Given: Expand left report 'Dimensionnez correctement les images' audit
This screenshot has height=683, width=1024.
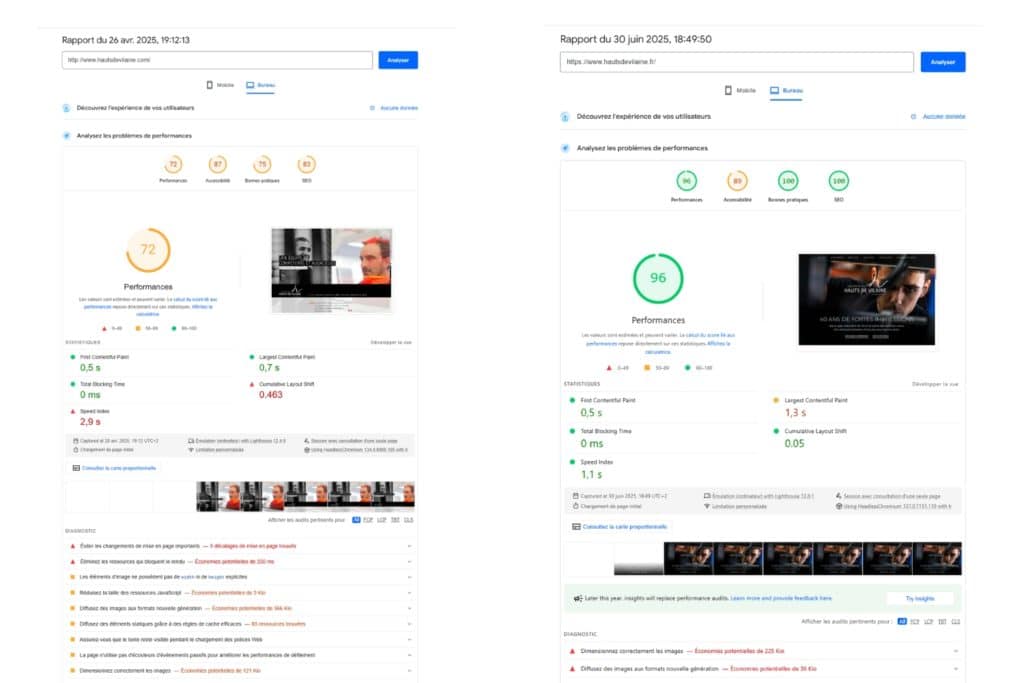Looking at the screenshot, I should 240,671.
